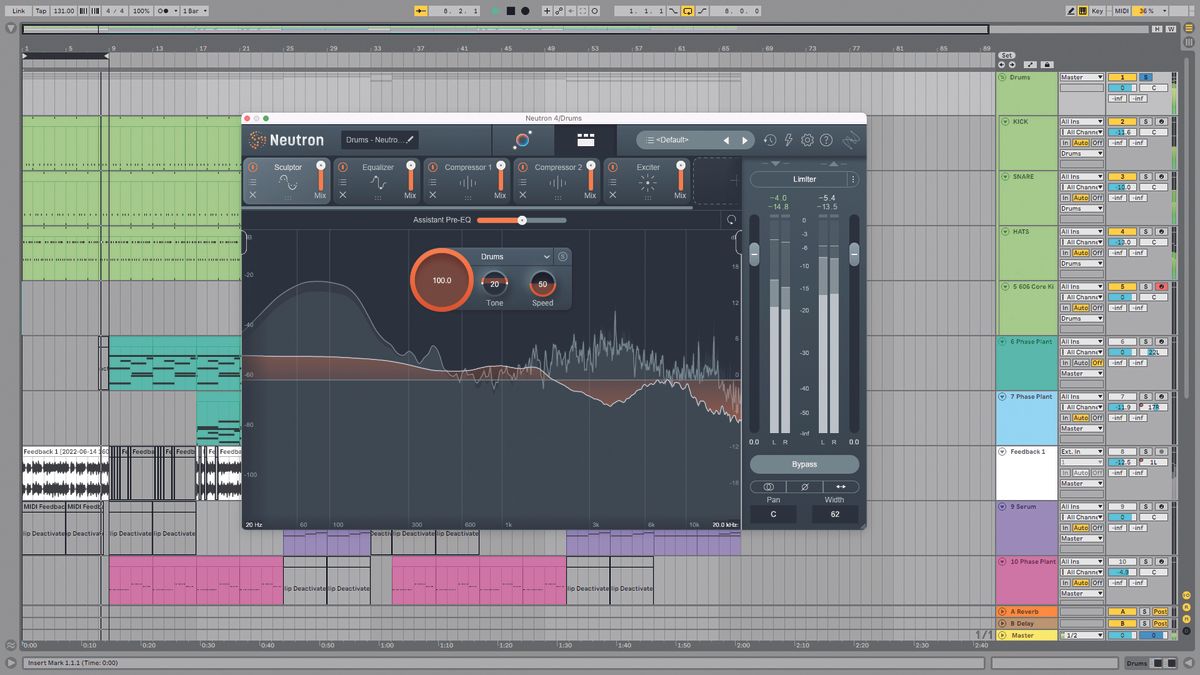Solo the Drums track
The height and width of the screenshot is (675, 1200).
tap(1144, 76)
